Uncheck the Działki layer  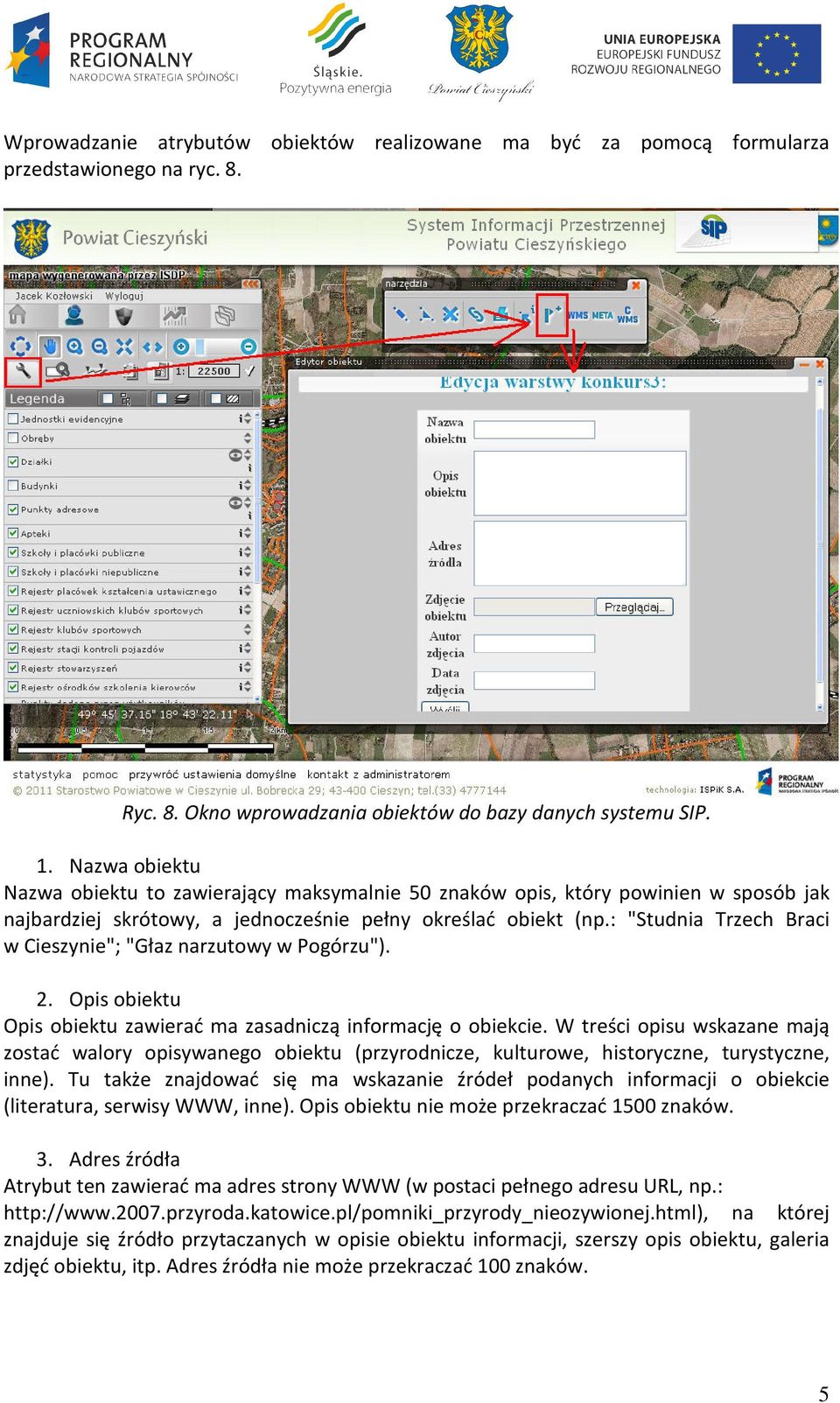13,461
